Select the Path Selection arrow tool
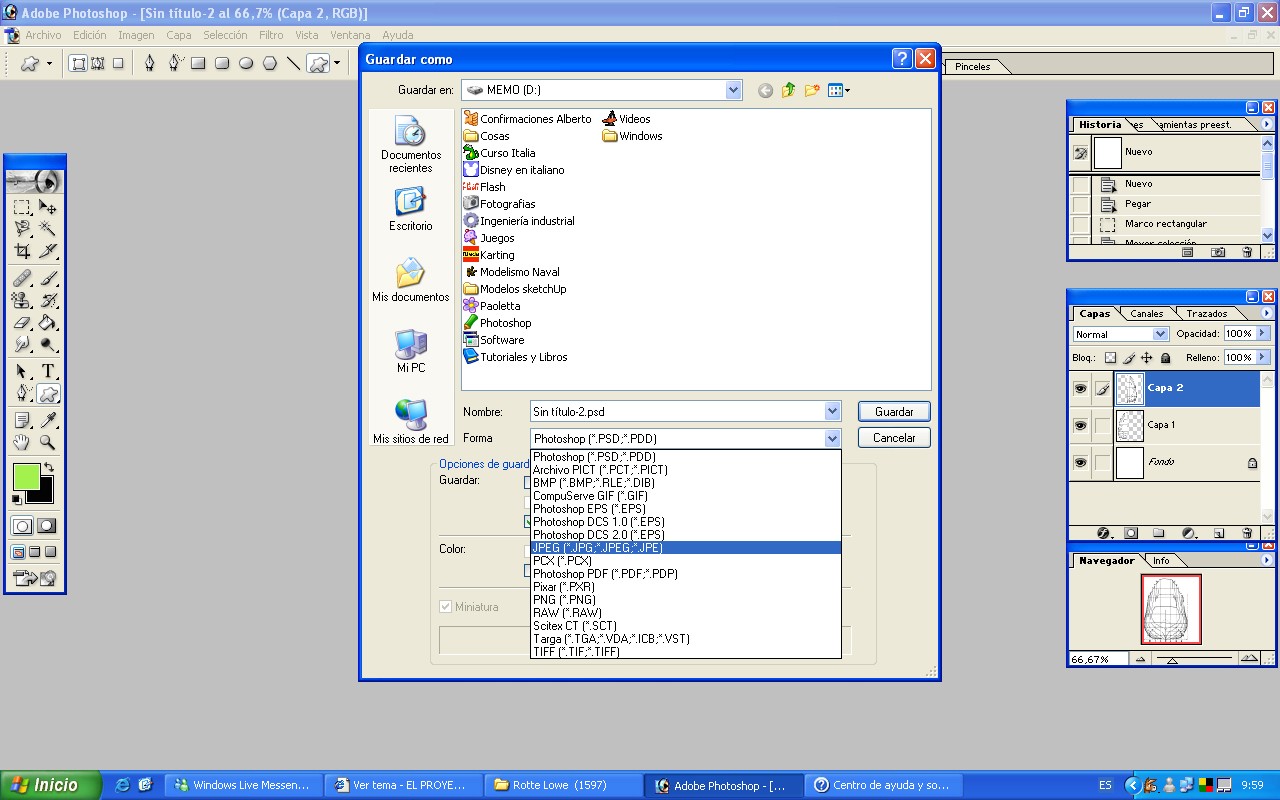 tap(22, 371)
